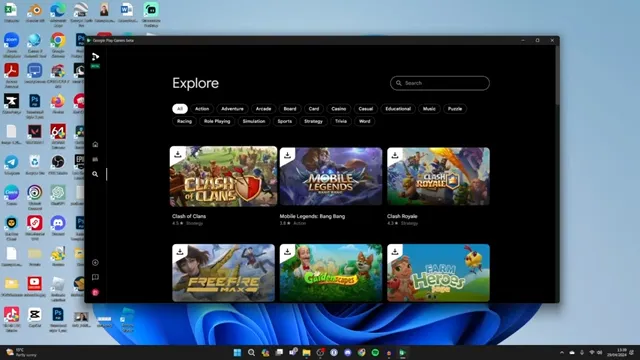Filter games by Strategy
The width and height of the screenshot is (640, 360).
pos(313,121)
